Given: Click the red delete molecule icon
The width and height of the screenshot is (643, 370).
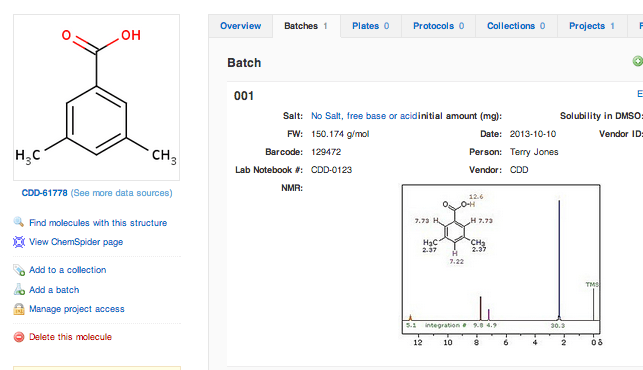Looking at the screenshot, I should pos(19,337).
